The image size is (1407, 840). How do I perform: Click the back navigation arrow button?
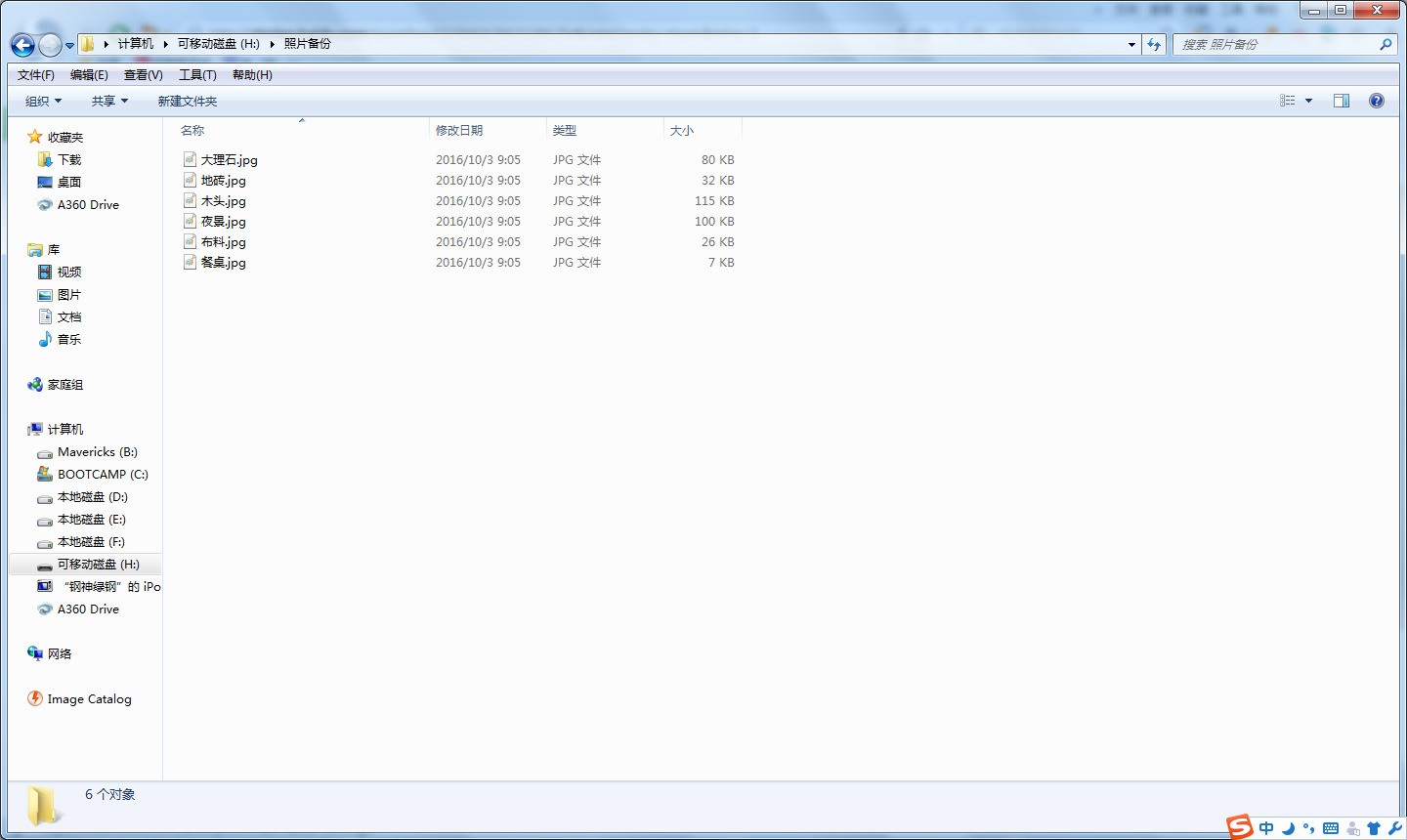(22, 45)
